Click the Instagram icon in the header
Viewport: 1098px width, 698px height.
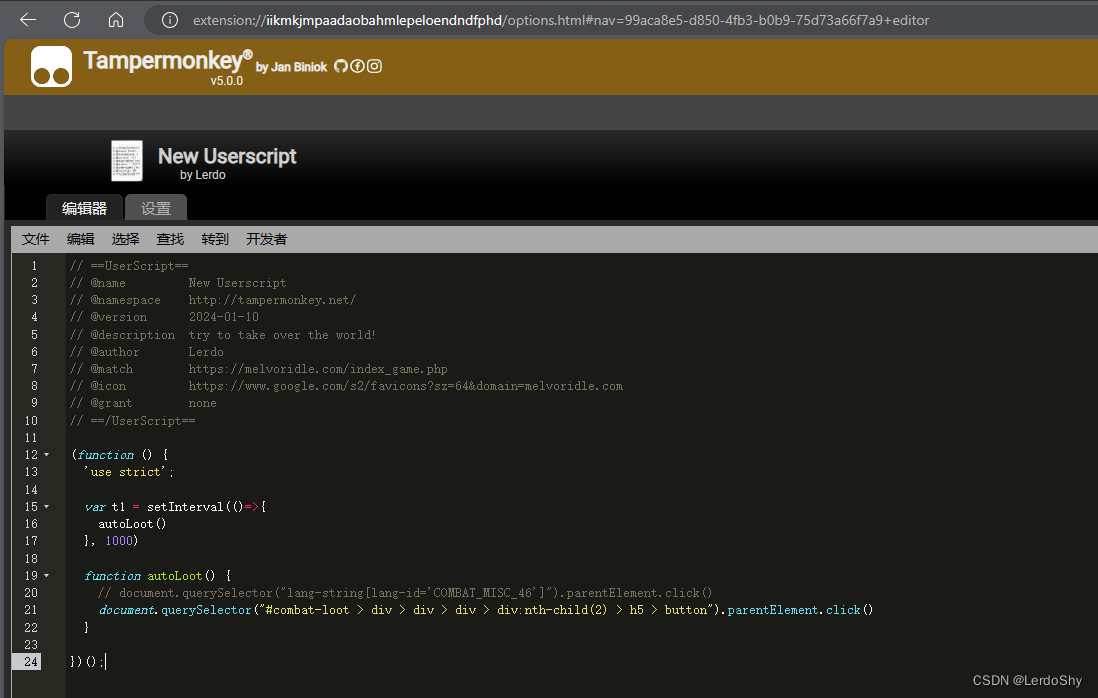373,66
